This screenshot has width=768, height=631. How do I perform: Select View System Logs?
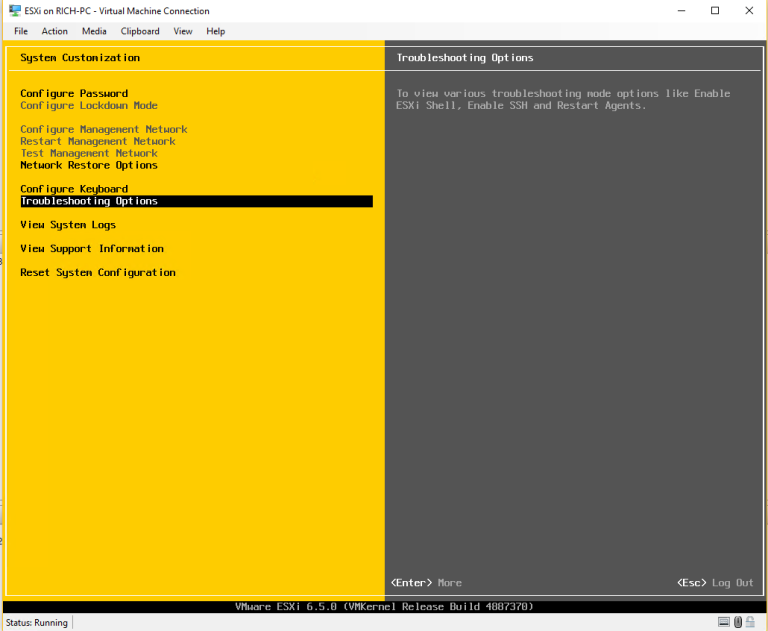click(x=68, y=225)
